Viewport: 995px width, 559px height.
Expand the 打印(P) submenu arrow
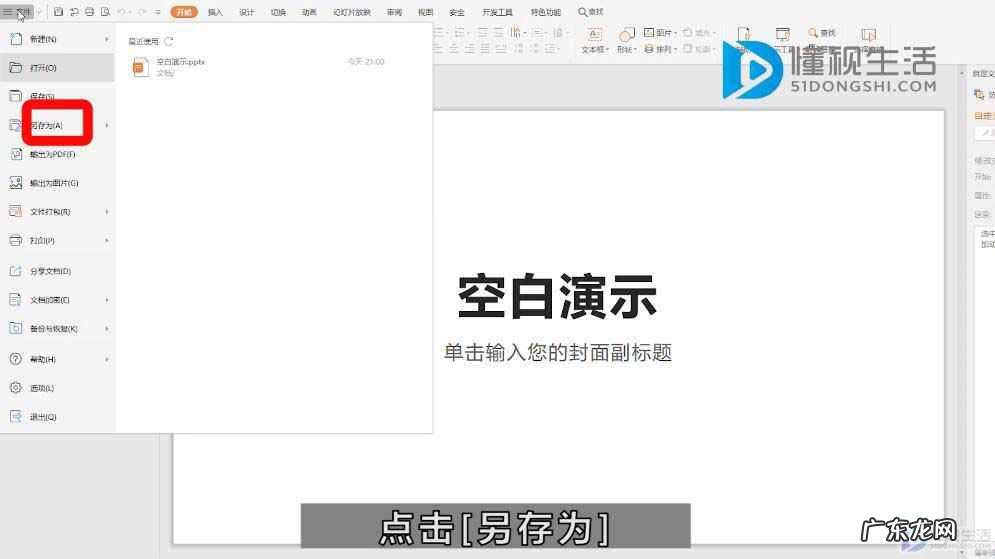107,241
